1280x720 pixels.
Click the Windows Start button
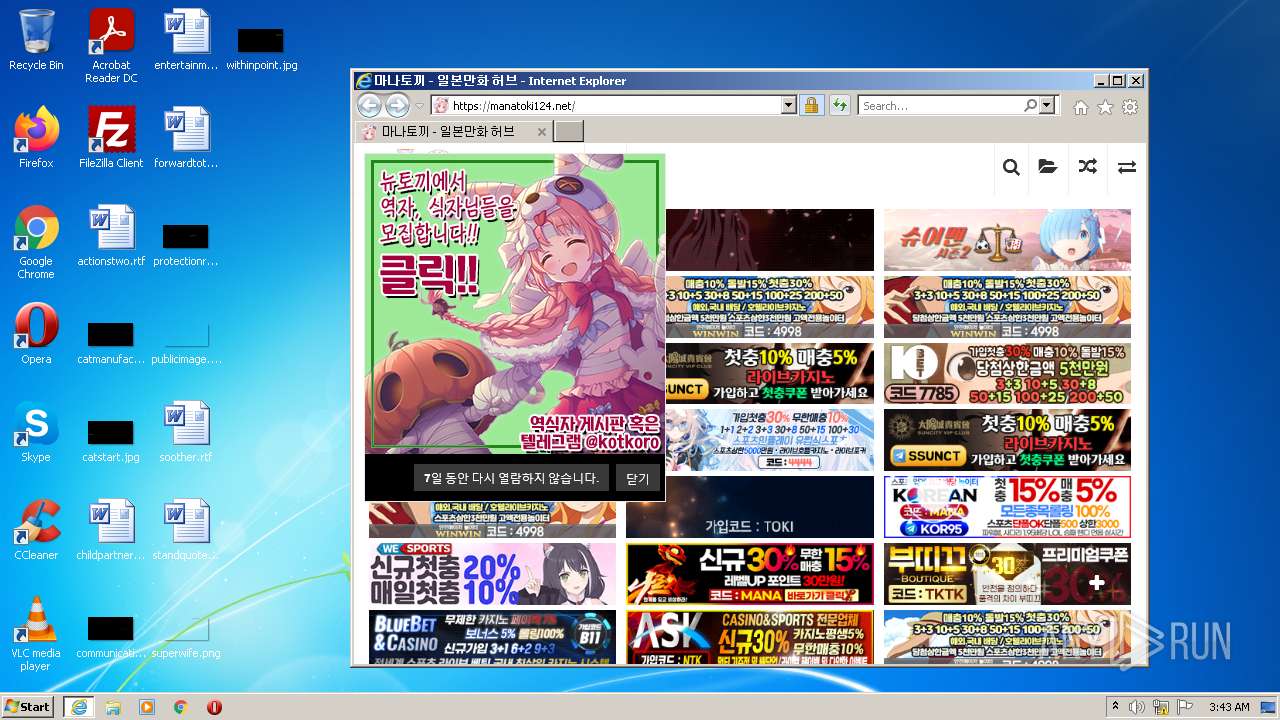28,706
